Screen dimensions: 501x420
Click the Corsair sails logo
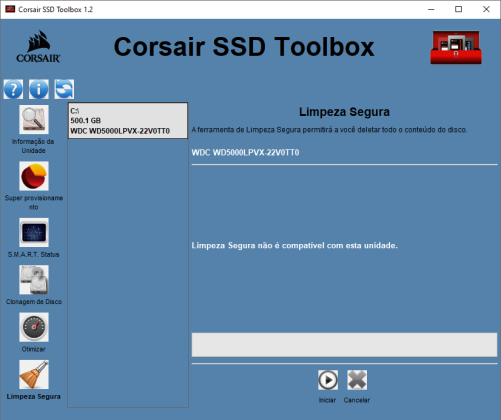coord(38,46)
